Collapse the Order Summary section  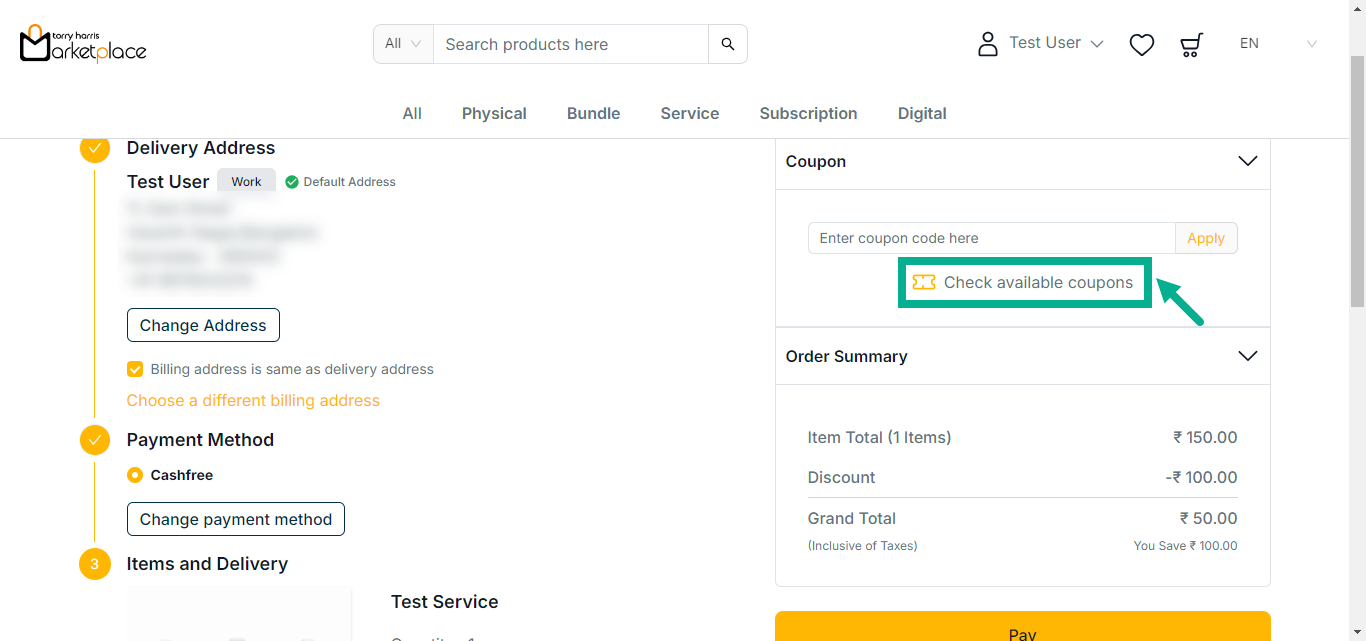1247,356
